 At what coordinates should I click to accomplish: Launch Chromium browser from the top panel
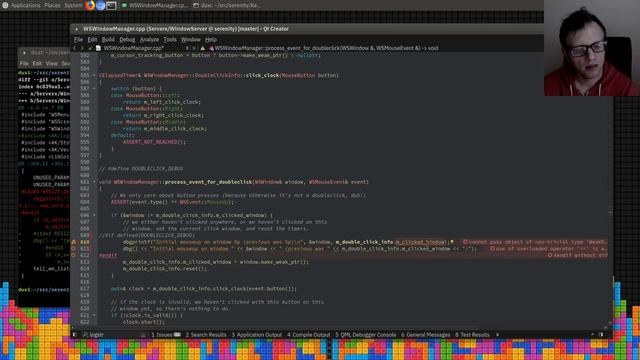(100, 5)
